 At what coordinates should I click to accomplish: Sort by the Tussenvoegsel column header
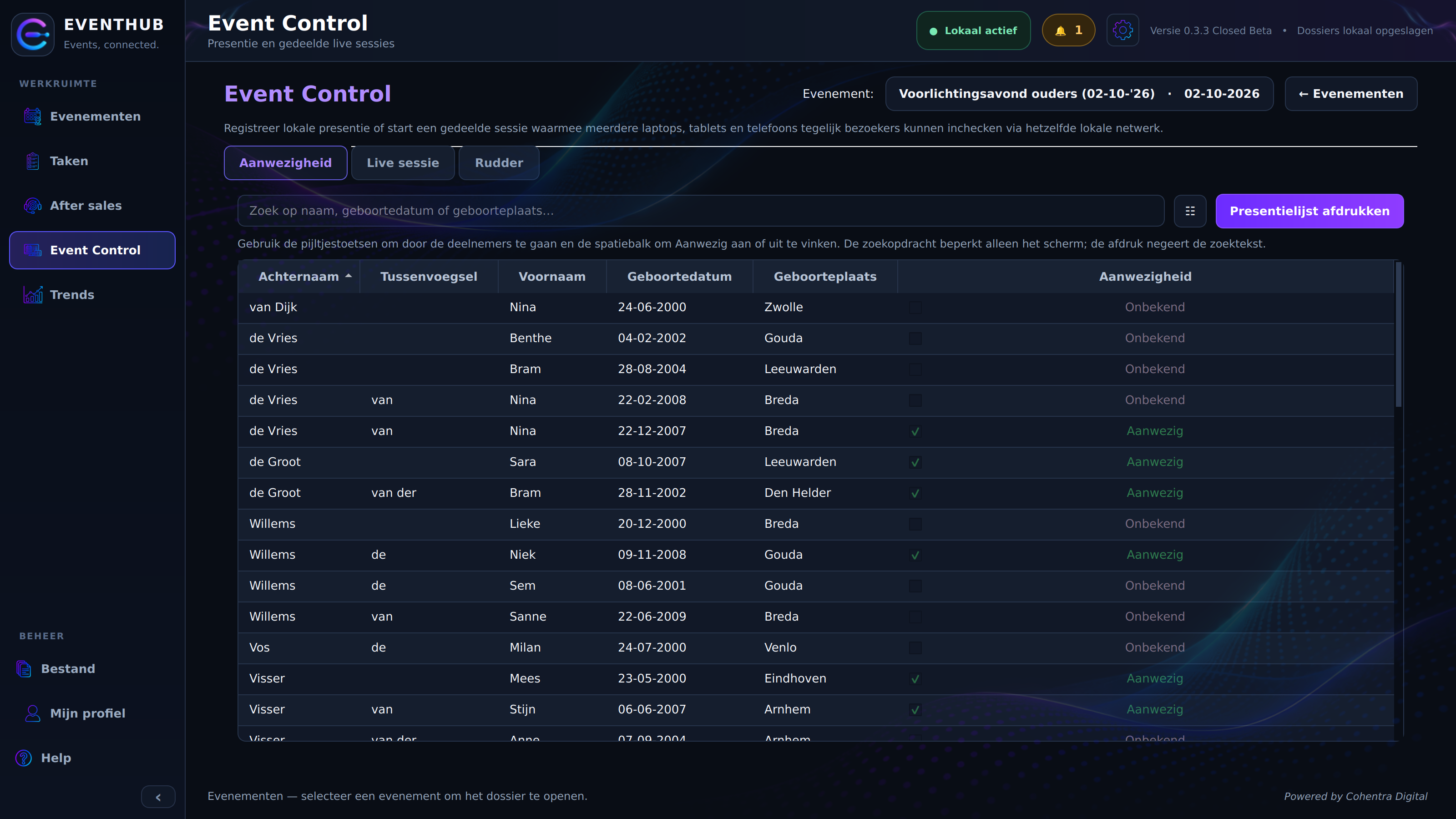point(429,276)
